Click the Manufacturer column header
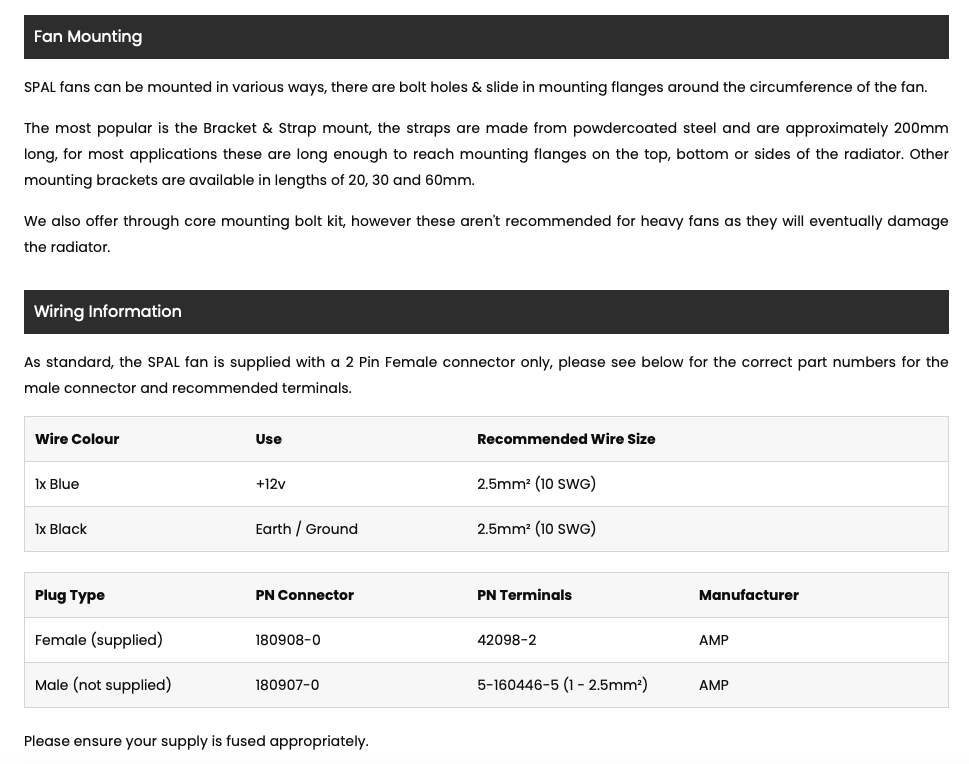 (x=748, y=595)
